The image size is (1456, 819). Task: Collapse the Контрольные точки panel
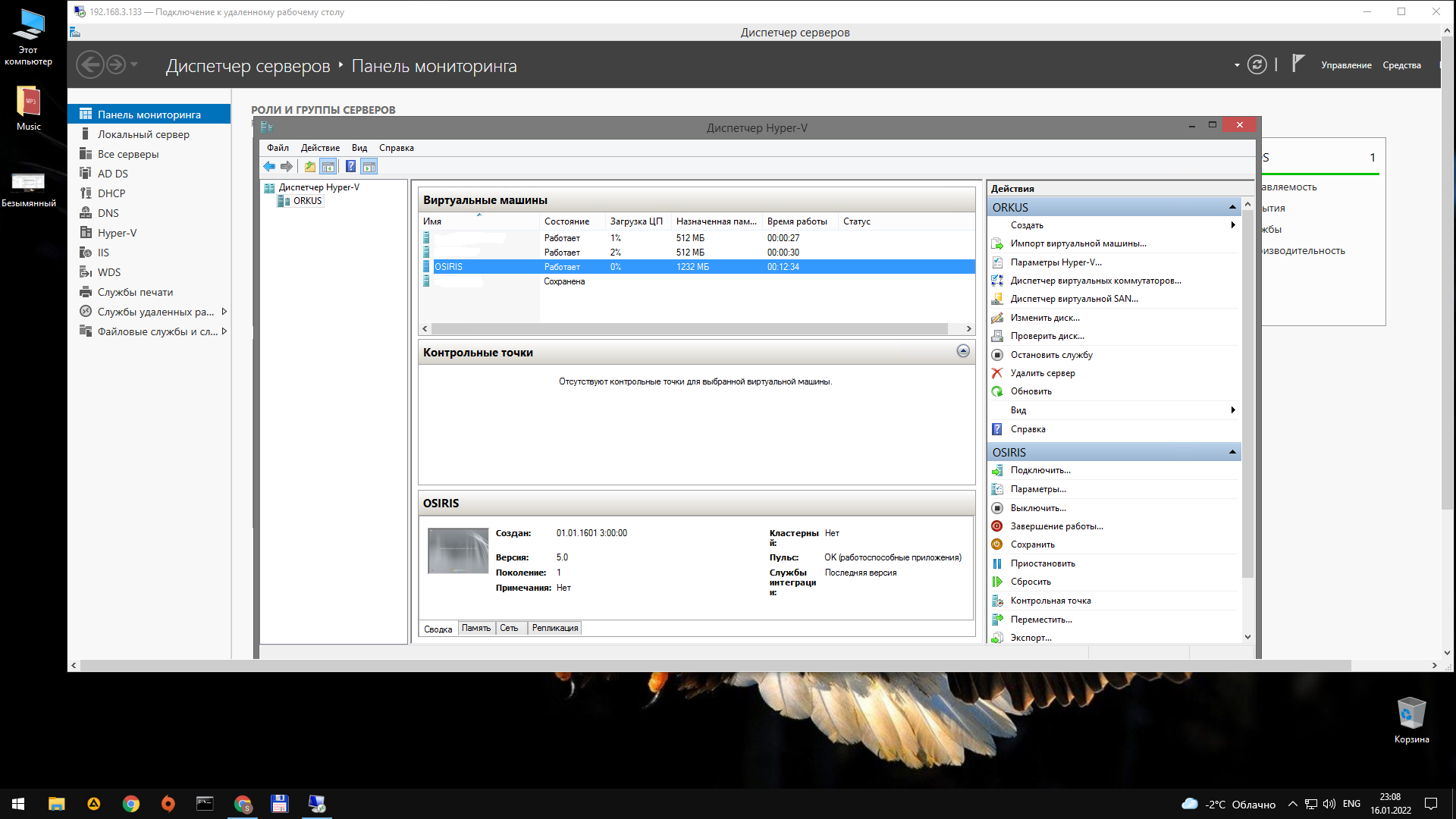(963, 351)
